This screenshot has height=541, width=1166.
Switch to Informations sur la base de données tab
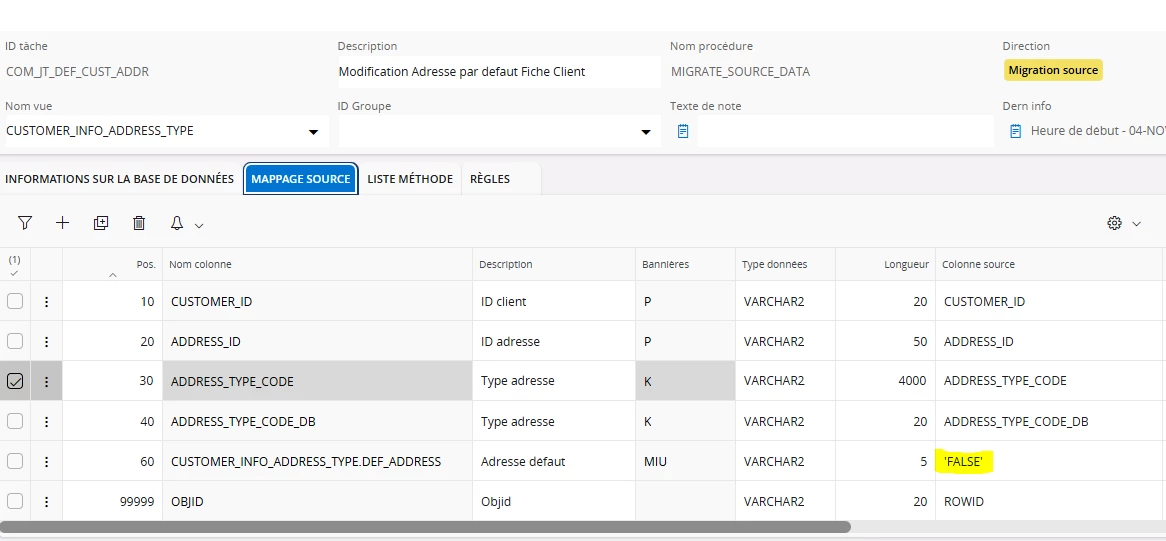(120, 179)
